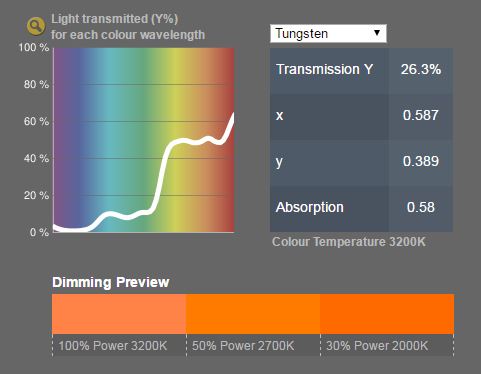481x374 pixels.
Task: Click the Absorption value 0.58
Action: (x=421, y=207)
